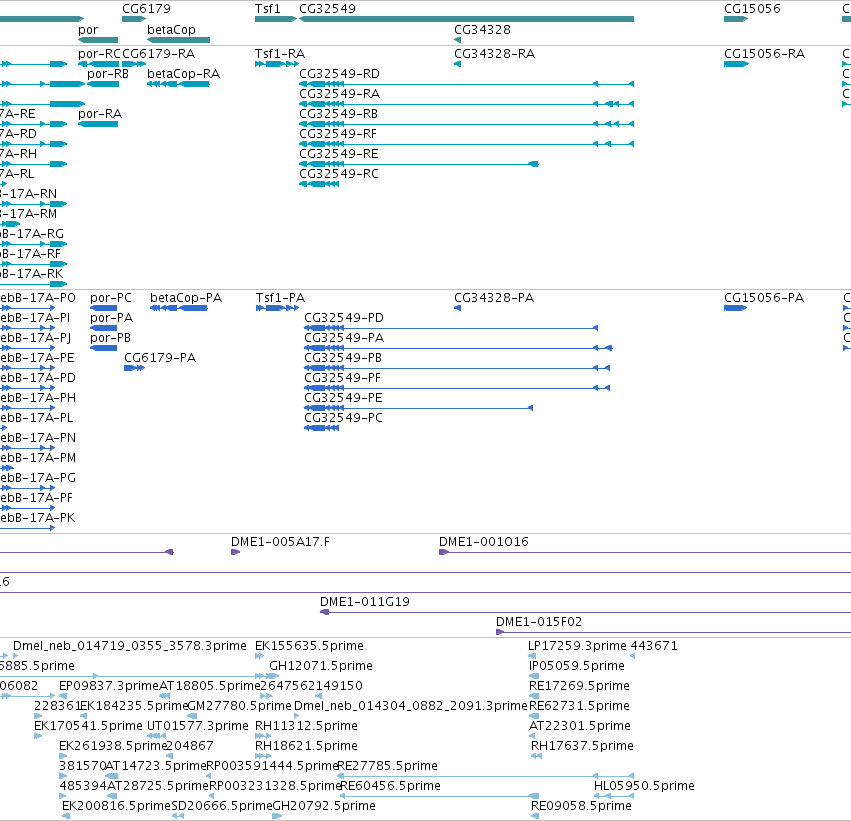Select the ebB-17A-PO protein label
The width and height of the screenshot is (851, 821).
(x=37, y=299)
